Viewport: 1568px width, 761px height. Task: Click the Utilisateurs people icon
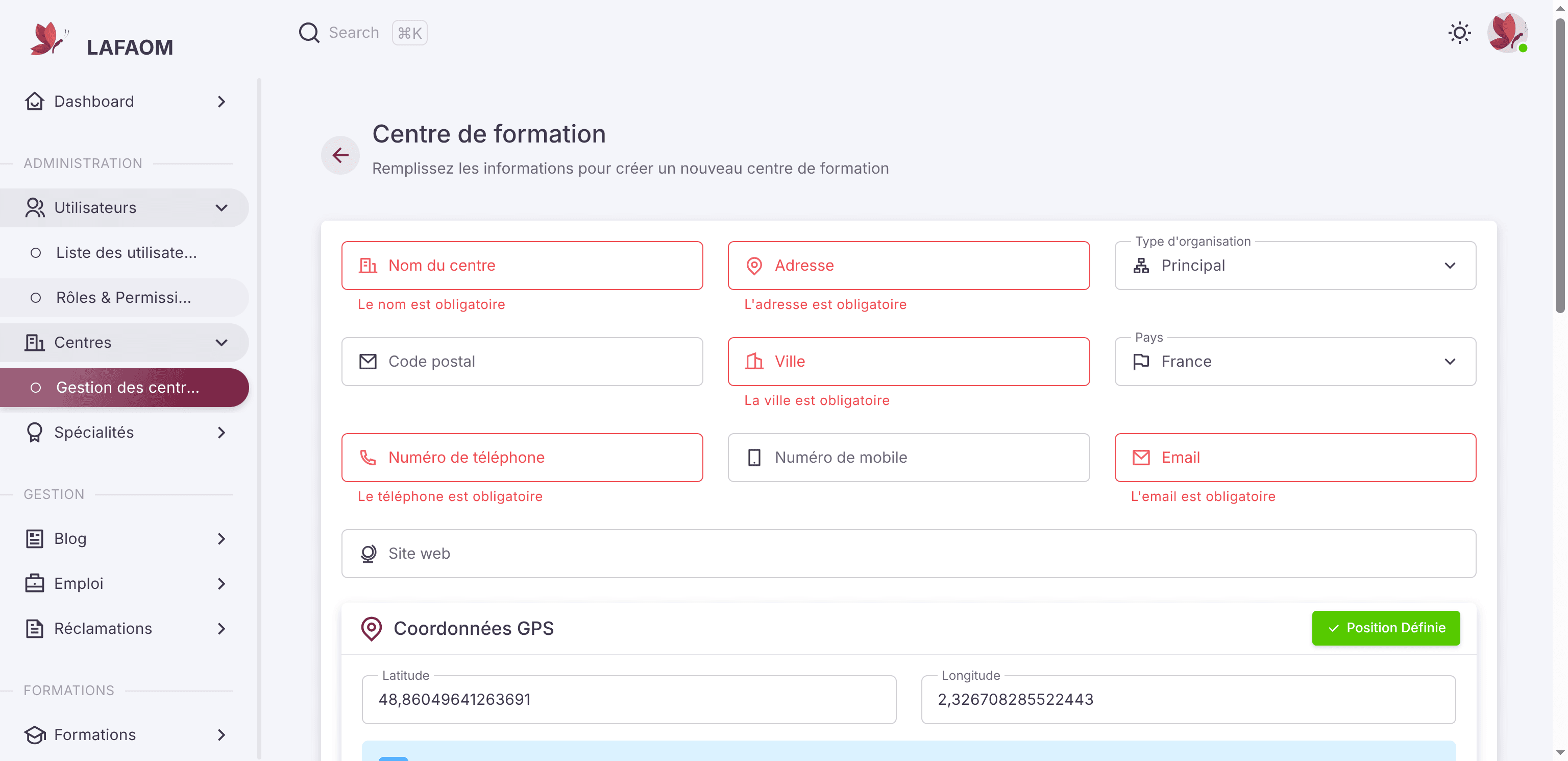[35, 207]
